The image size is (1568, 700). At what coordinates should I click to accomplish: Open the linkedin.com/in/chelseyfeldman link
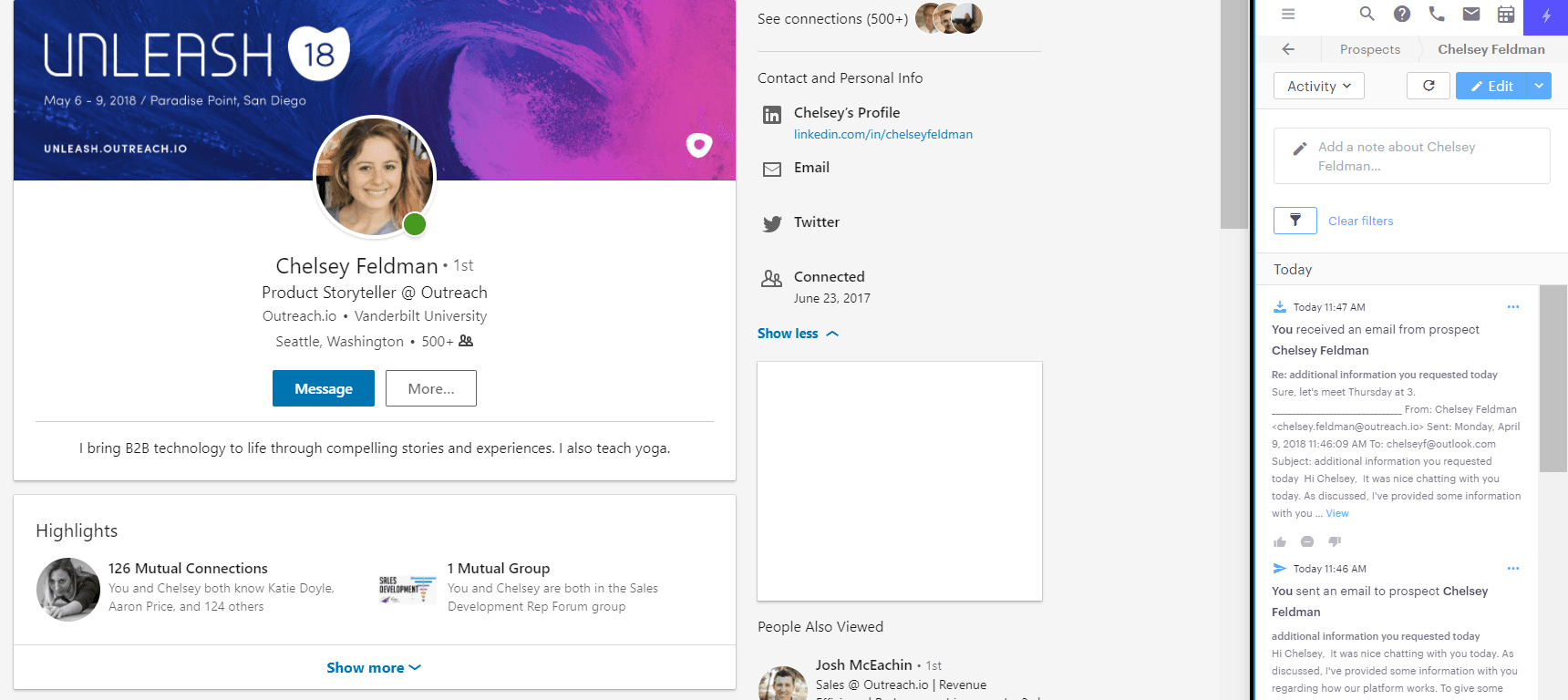pos(882,134)
